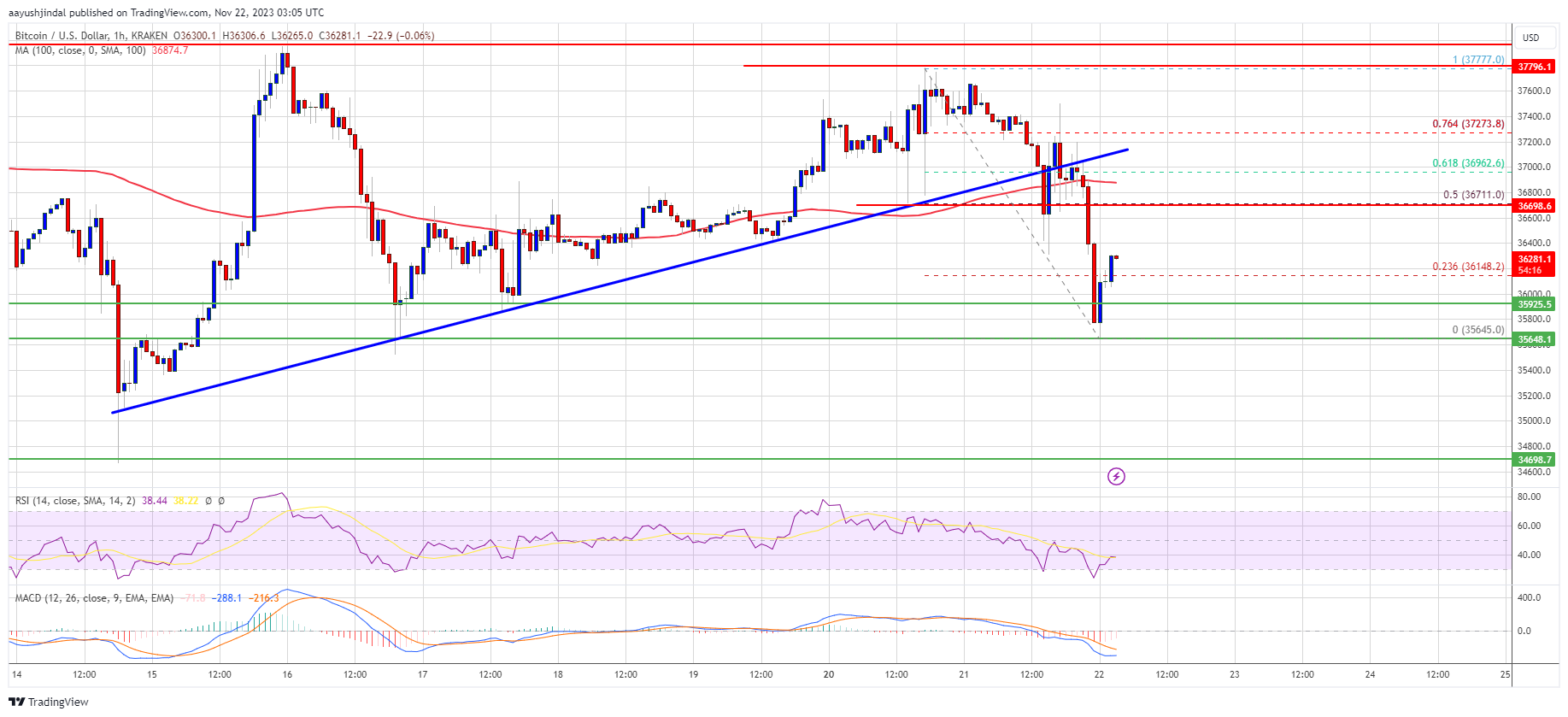Click the 0.236 (36148.2) Fibonacci retracement label
1568x717 pixels.
1468,267
